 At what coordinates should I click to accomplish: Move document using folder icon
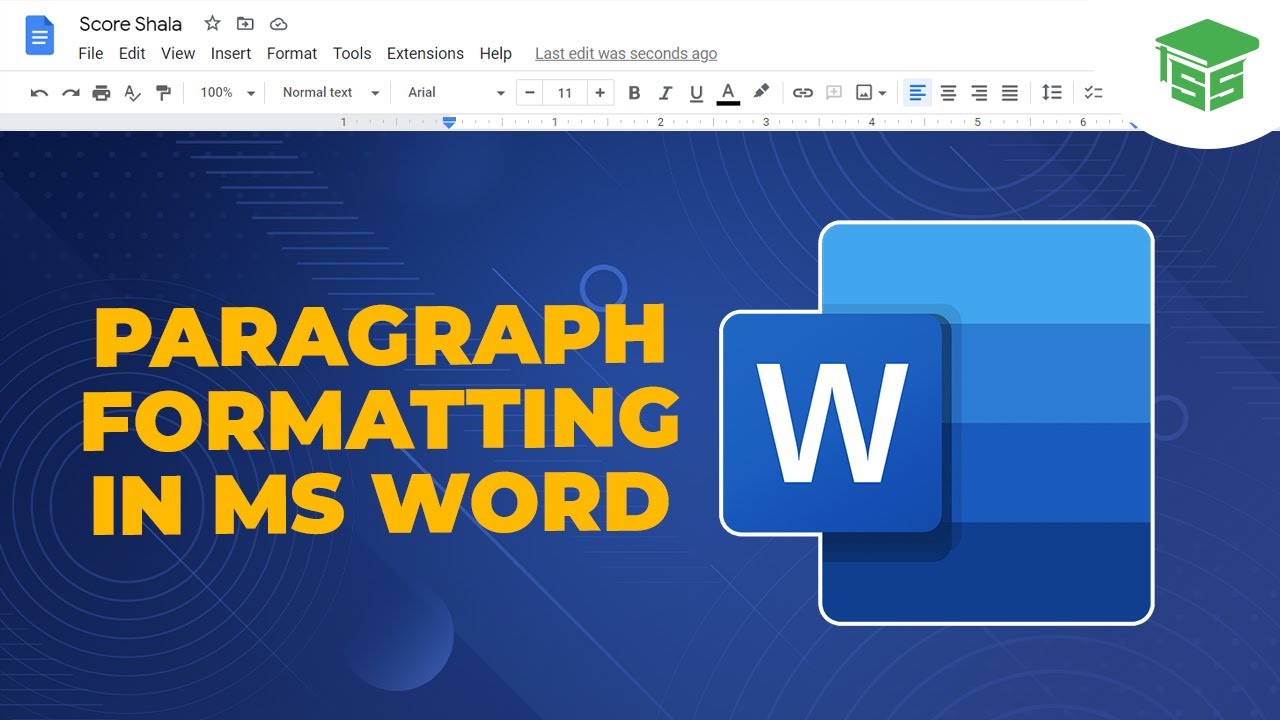[245, 24]
